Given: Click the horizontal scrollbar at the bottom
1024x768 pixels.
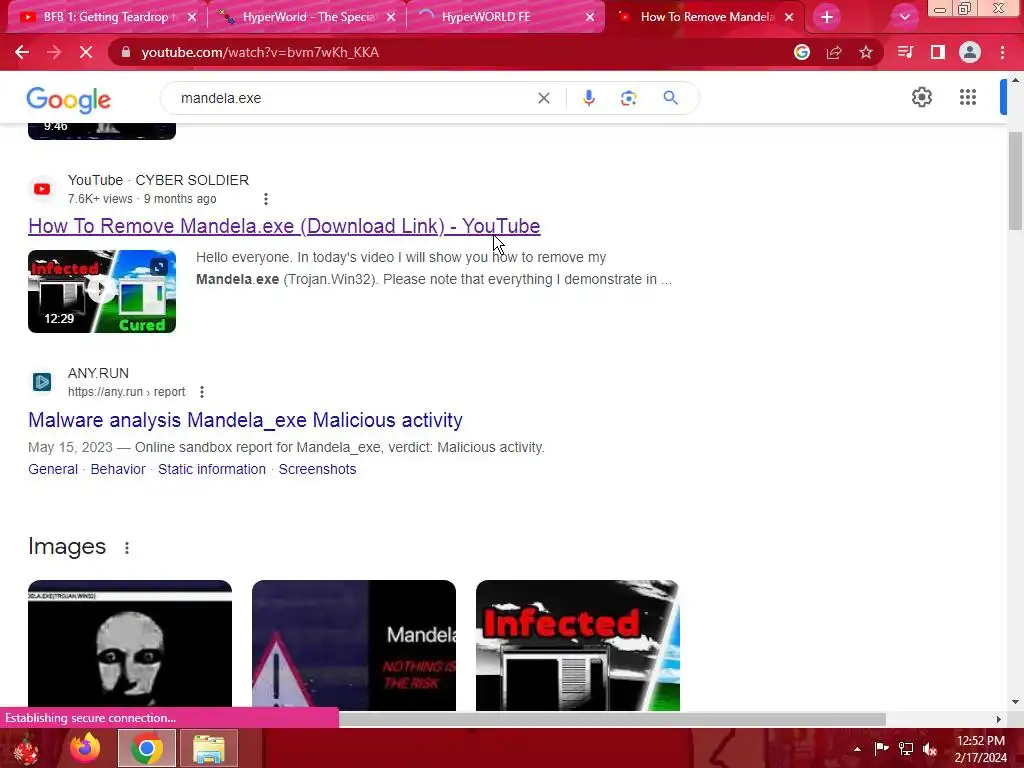Looking at the screenshot, I should click(x=612, y=719).
